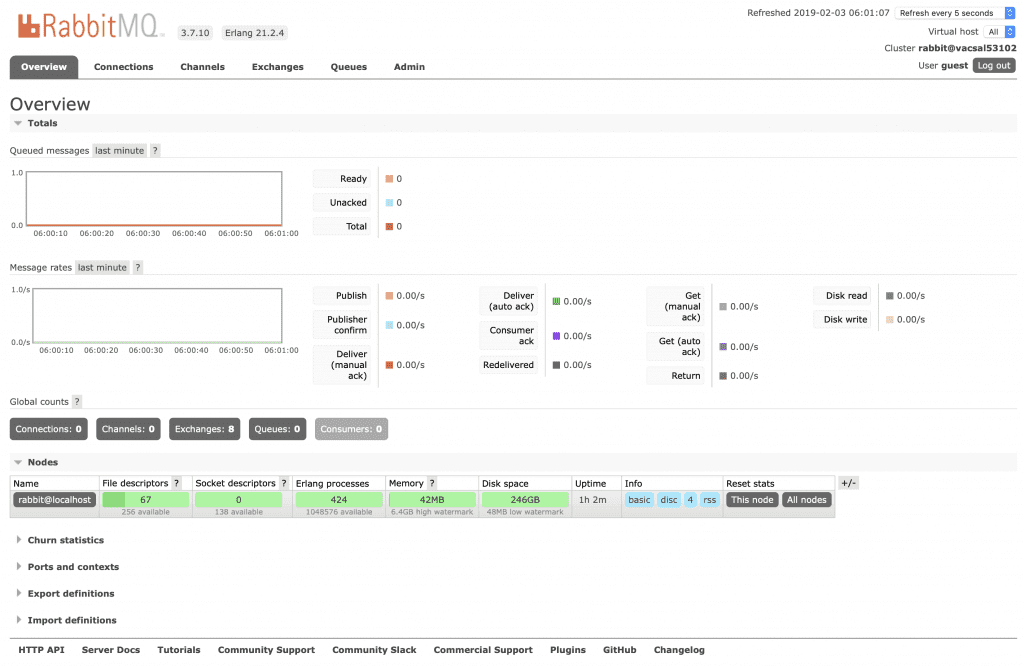Image resolution: width=1024 pixels, height=666 pixels.
Task: Click the 4 info tag
Action: pyautogui.click(x=690, y=500)
